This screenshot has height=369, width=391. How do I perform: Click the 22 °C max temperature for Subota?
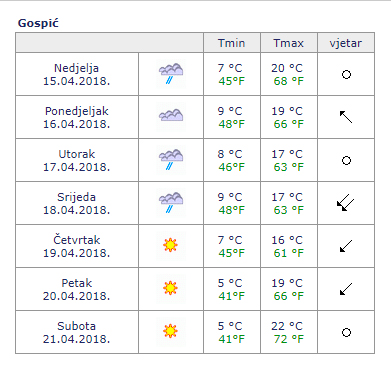(x=287, y=326)
